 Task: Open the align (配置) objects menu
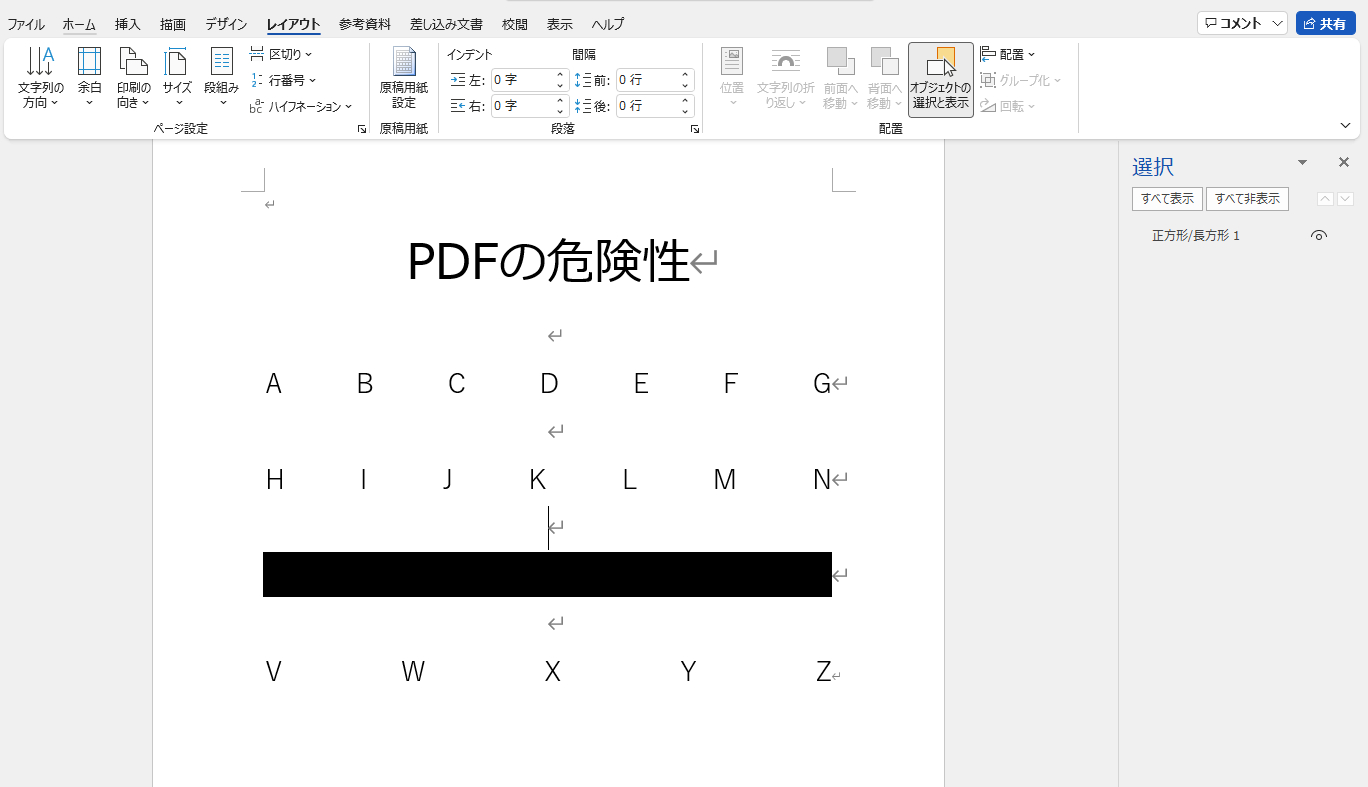click(x=1008, y=54)
